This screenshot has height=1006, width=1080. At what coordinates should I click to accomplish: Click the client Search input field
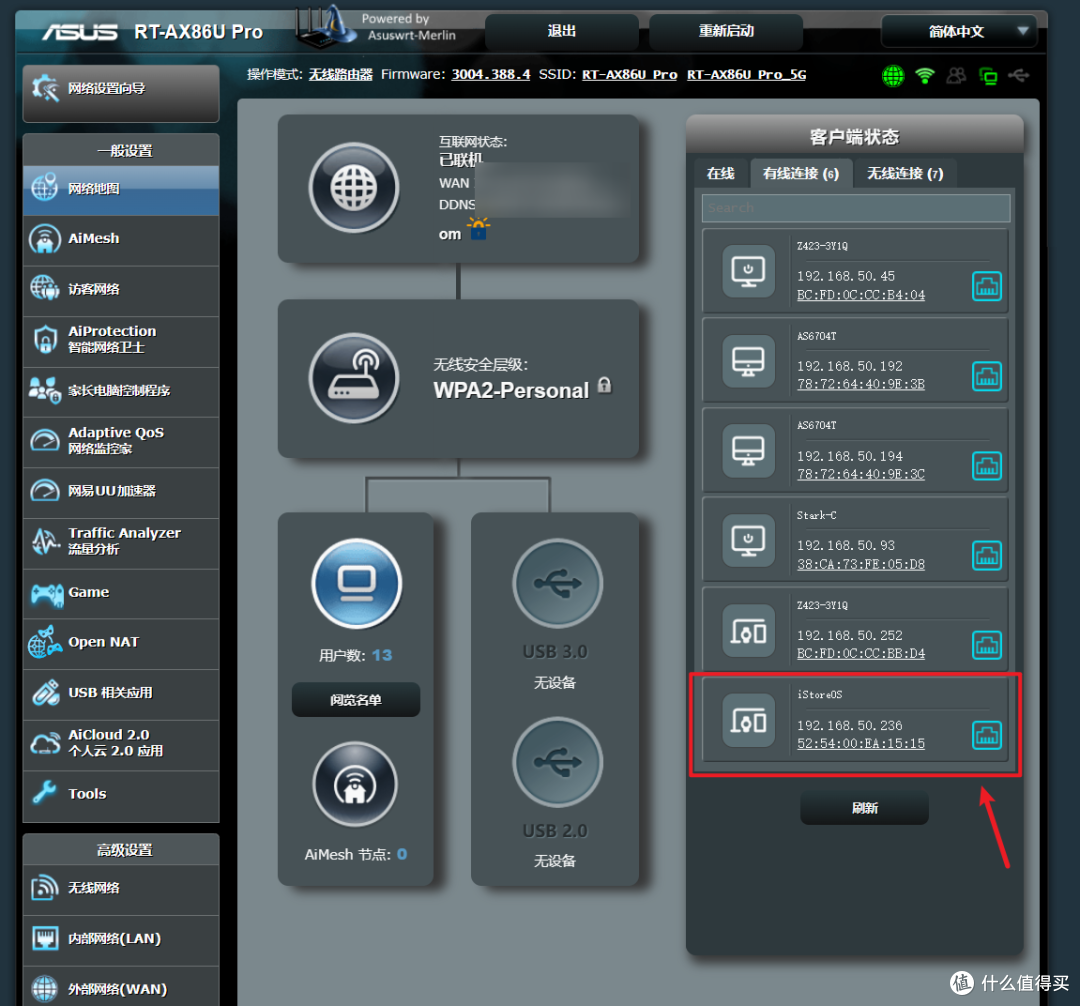click(856, 208)
